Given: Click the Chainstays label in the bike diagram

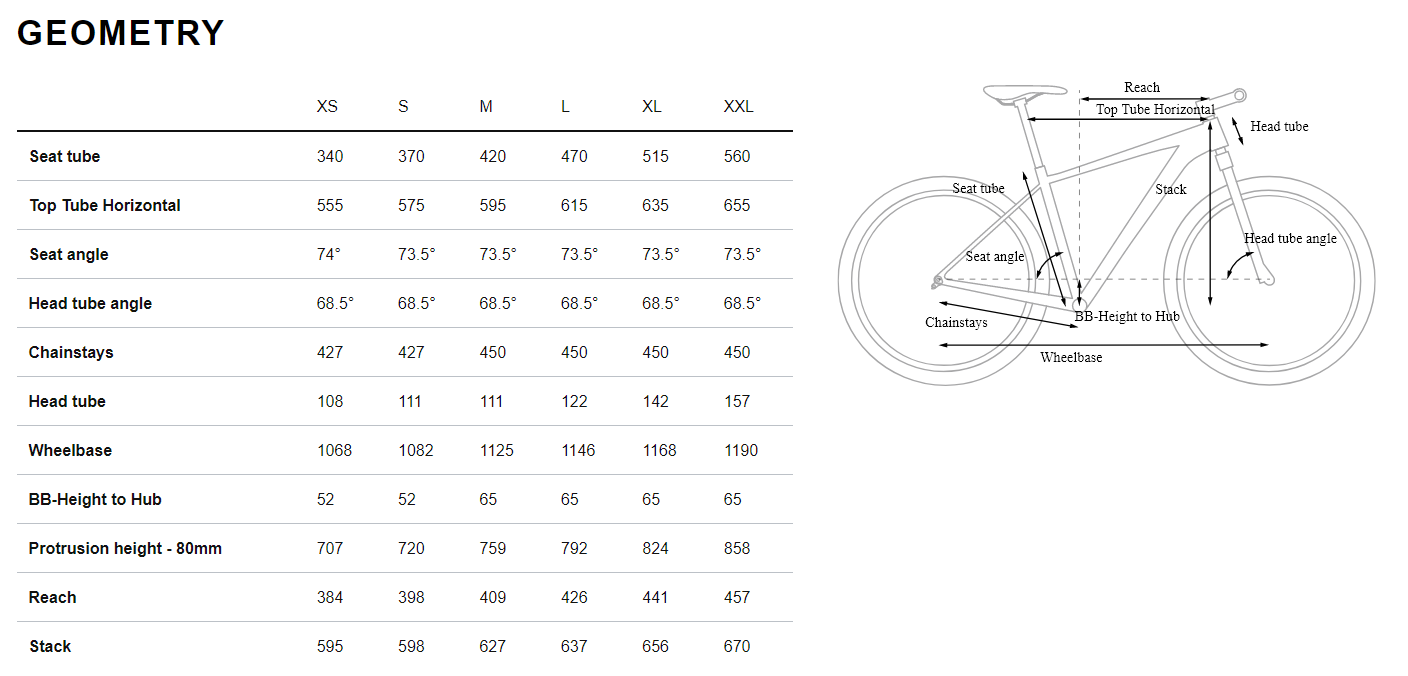Looking at the screenshot, I should [x=956, y=323].
